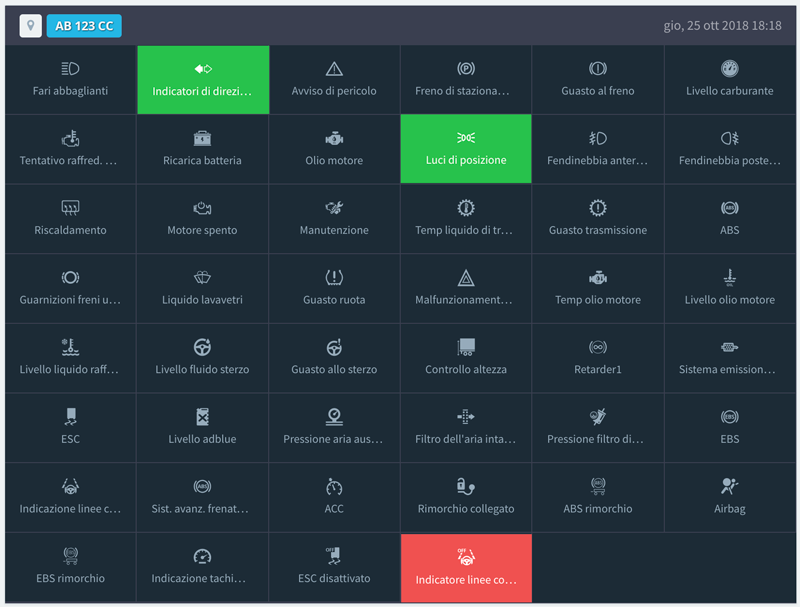Click the Fari abbaglianti high beam icon
This screenshot has height=607, width=800.
(70, 69)
